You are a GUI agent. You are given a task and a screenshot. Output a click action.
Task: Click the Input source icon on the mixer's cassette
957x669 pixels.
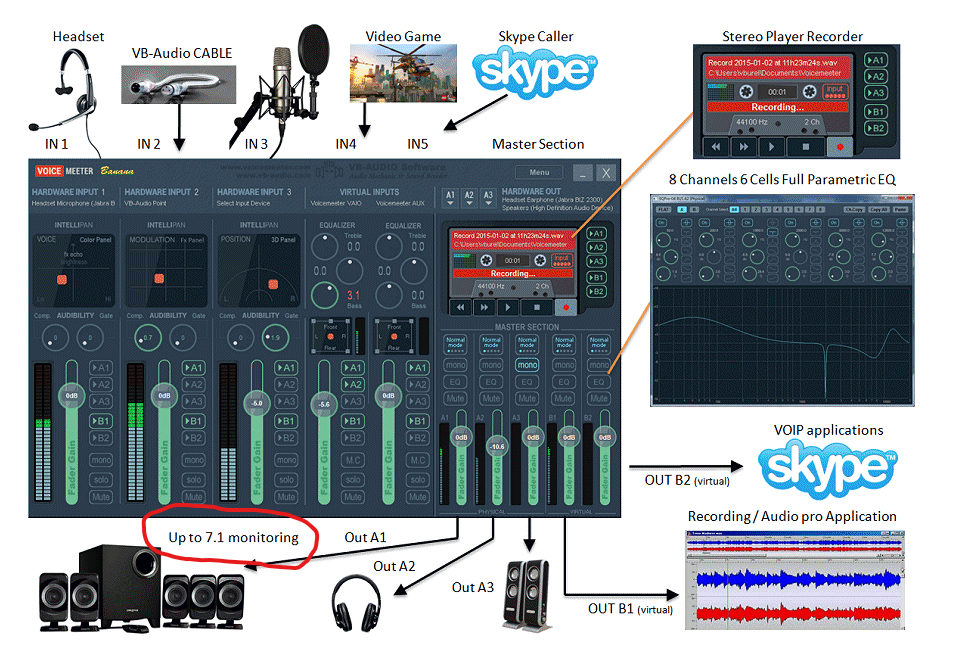coord(562,258)
